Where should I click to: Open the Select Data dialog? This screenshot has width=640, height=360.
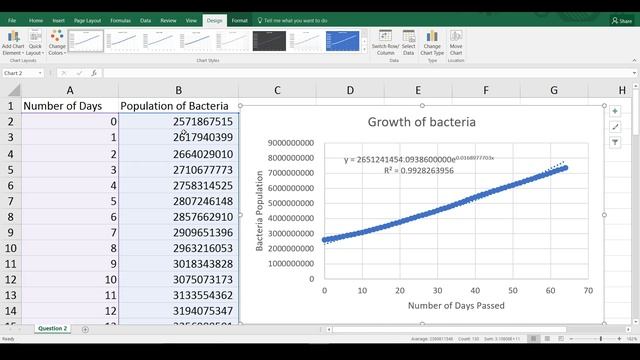(408, 42)
